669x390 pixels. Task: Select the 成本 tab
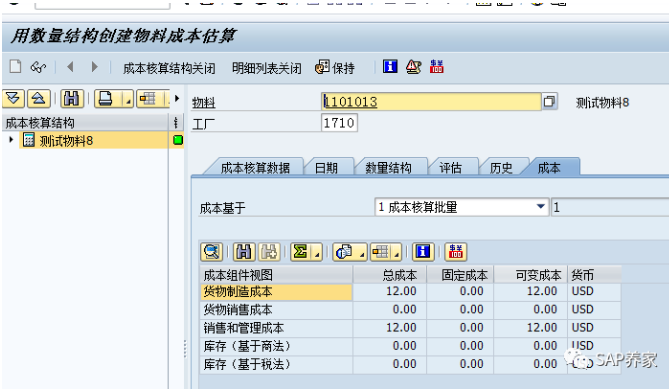tap(549, 168)
